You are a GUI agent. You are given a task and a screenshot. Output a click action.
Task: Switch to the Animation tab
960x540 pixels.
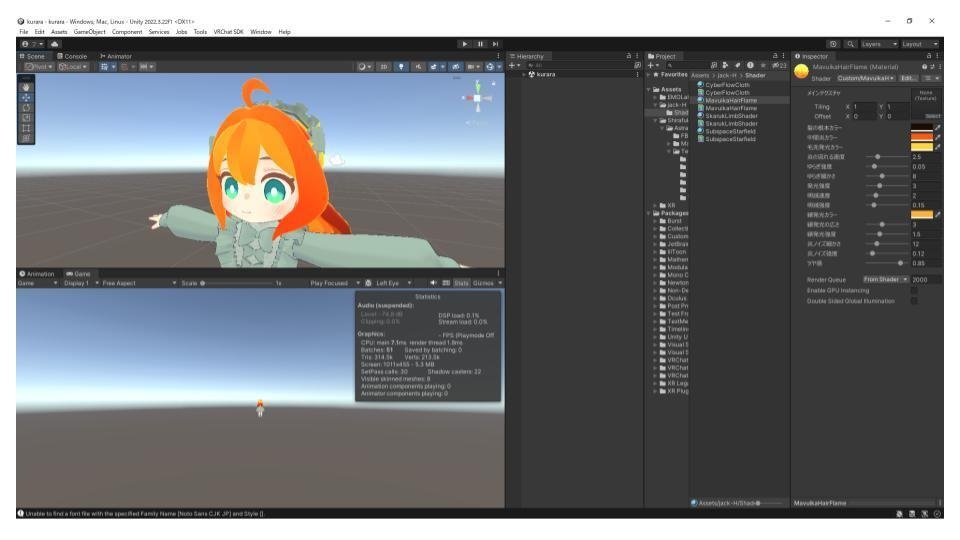click(37, 274)
